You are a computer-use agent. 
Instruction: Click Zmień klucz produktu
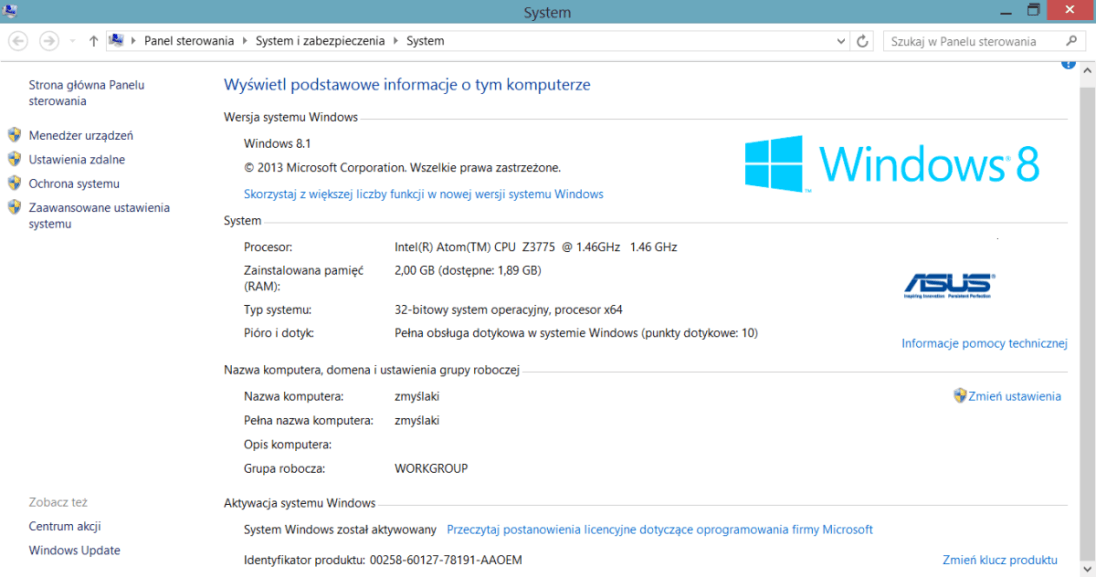[1000, 560]
